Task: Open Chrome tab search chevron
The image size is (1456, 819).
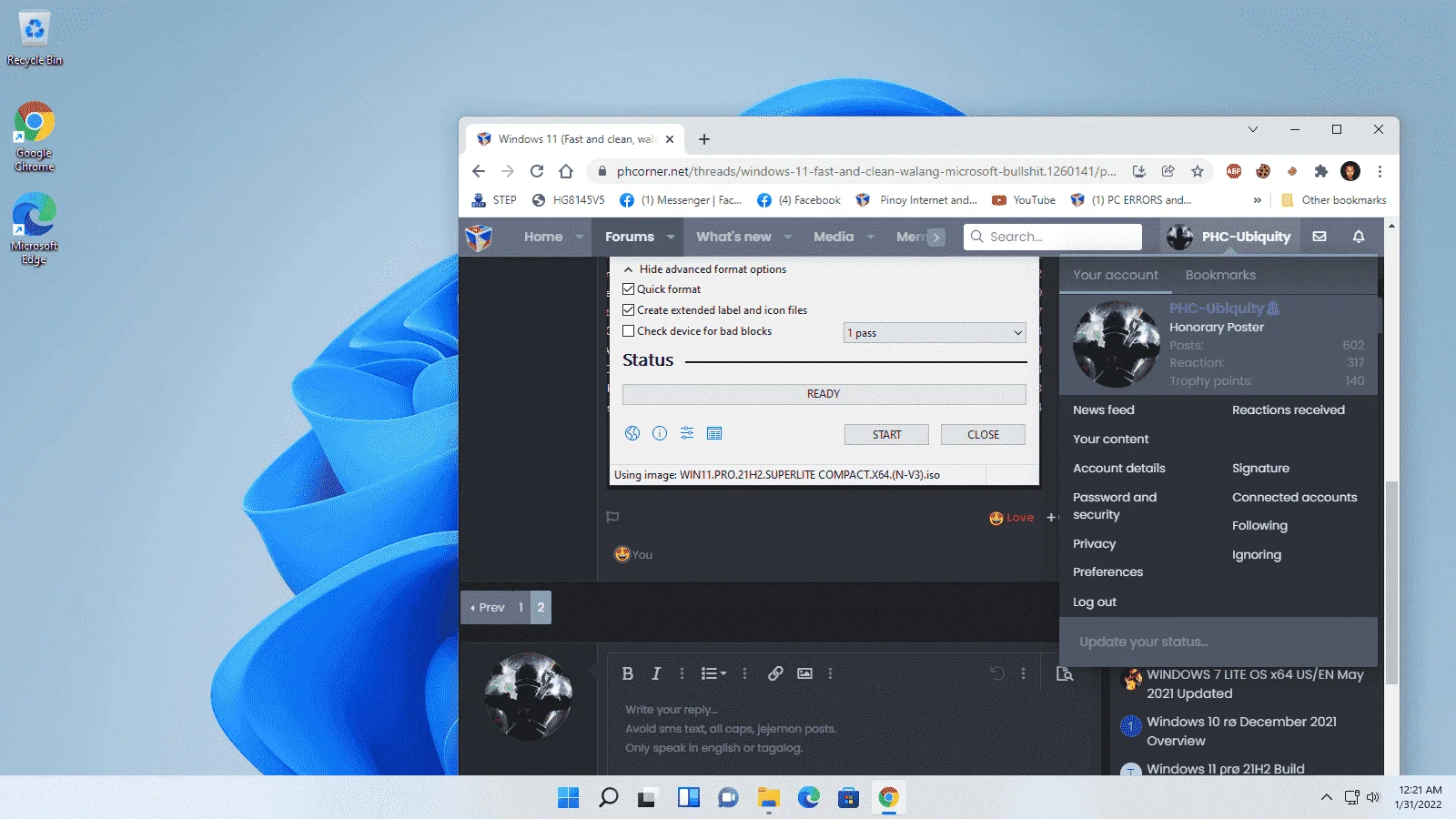Action: (1252, 129)
